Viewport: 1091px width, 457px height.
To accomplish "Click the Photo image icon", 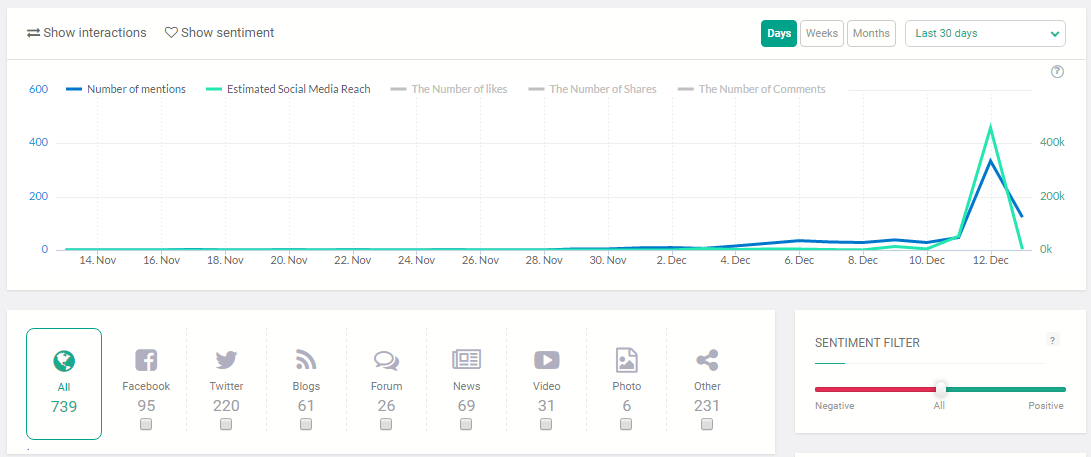I will (x=626, y=360).
